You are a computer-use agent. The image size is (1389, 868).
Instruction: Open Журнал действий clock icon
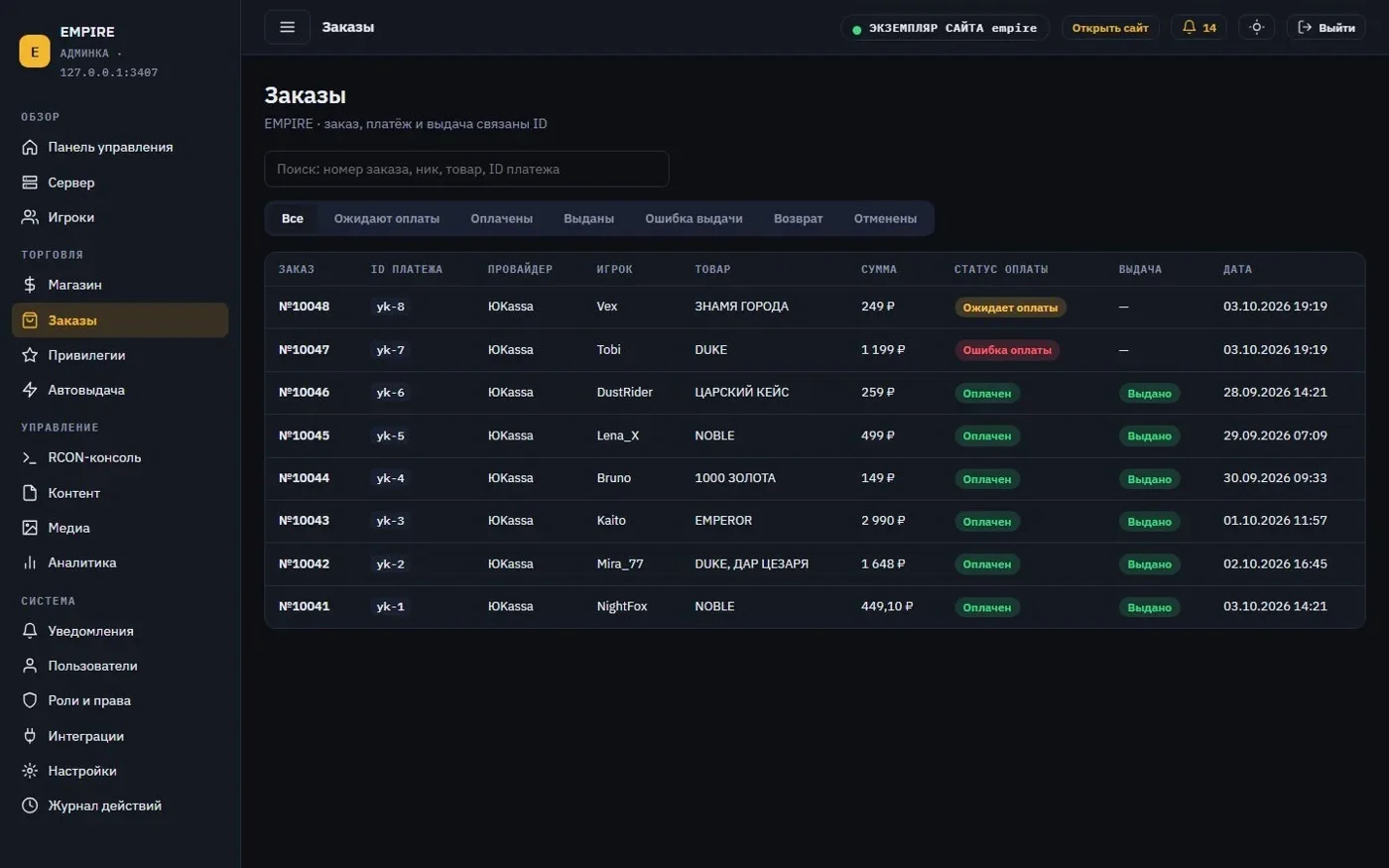coord(30,806)
